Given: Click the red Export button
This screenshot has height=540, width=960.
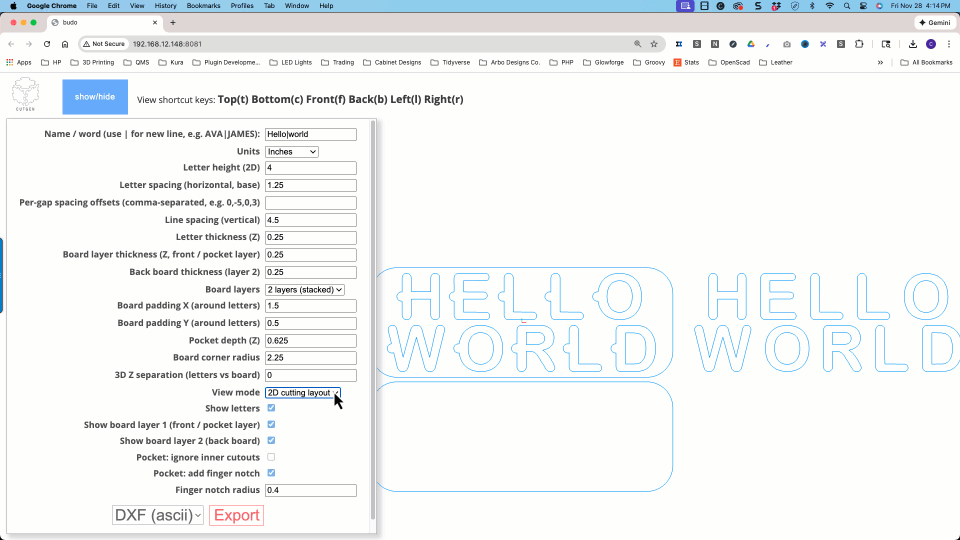Looking at the screenshot, I should coord(237,515).
